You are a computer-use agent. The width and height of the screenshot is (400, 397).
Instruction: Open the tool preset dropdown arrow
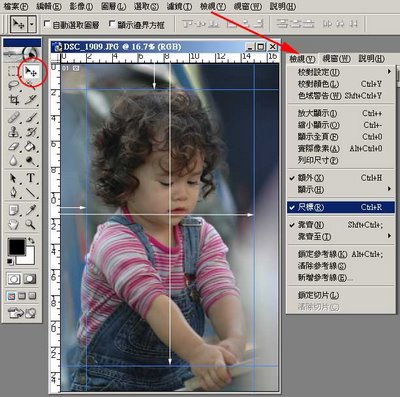tap(32, 24)
